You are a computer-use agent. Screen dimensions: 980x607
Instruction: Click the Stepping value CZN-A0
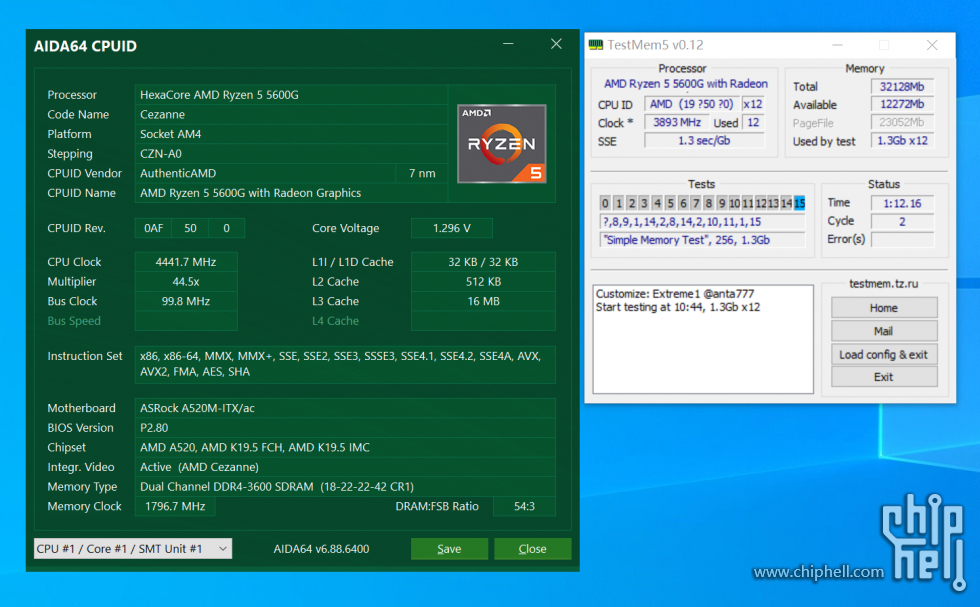(x=291, y=153)
